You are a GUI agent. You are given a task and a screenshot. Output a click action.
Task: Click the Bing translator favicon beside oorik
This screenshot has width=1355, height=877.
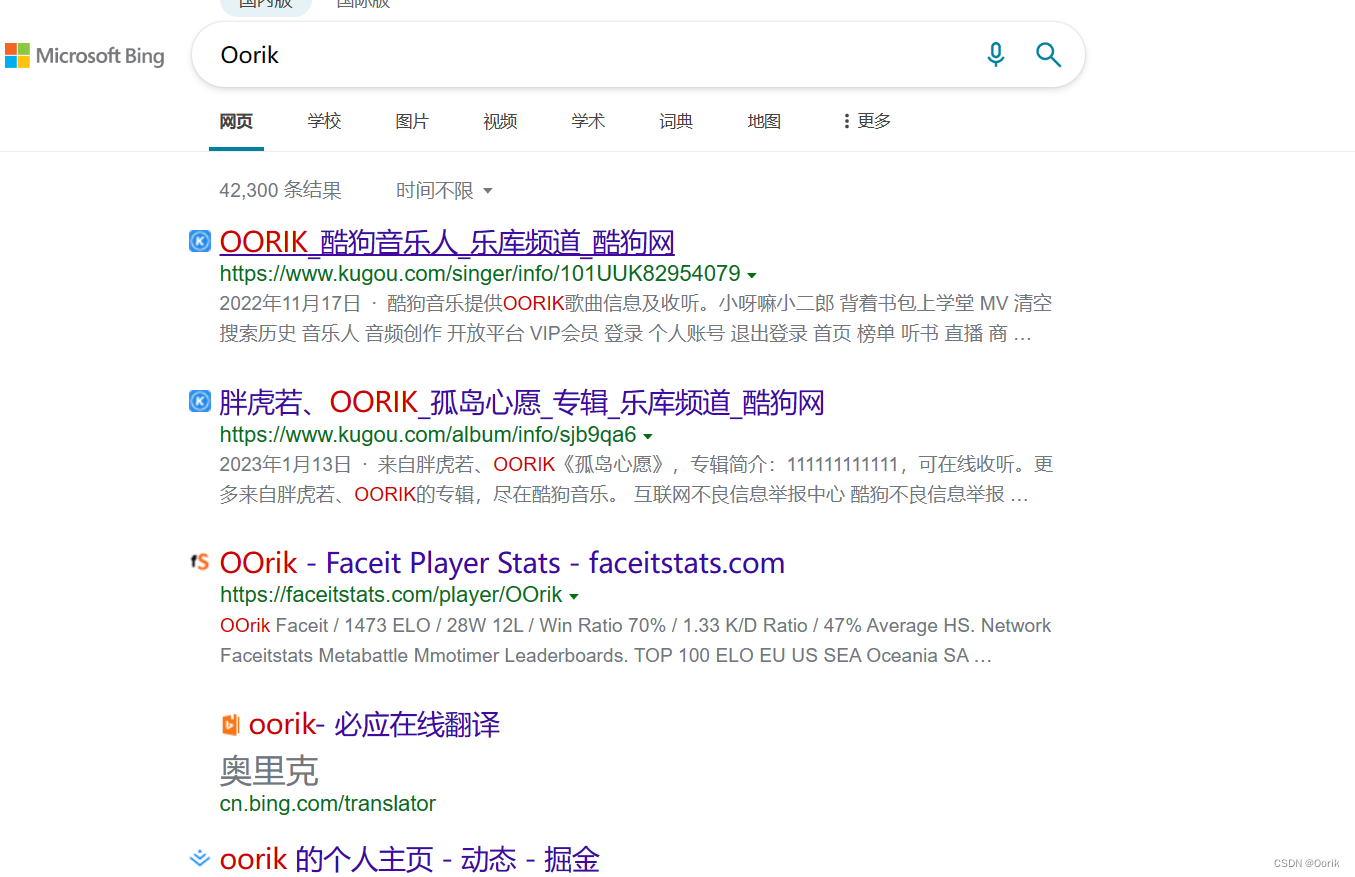click(x=230, y=724)
